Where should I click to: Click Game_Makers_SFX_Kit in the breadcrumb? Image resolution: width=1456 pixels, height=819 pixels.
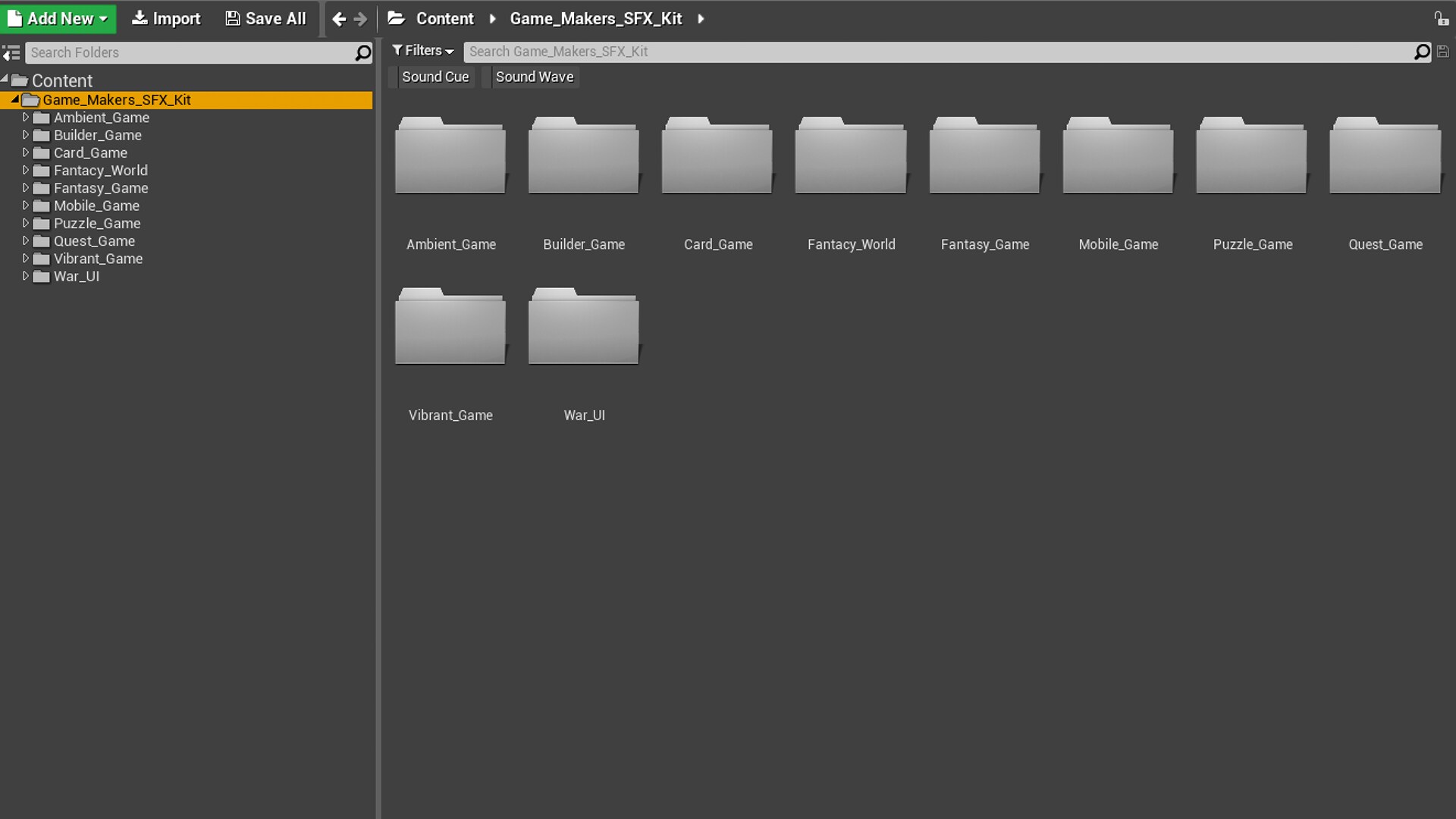596,18
